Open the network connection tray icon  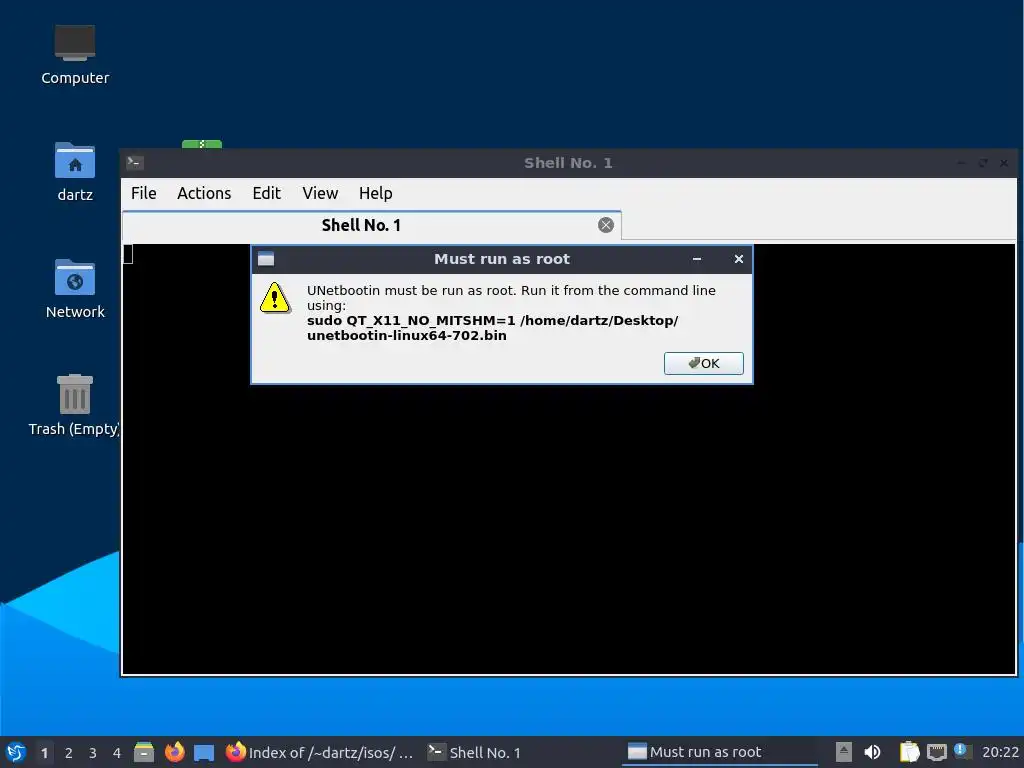pos(937,752)
